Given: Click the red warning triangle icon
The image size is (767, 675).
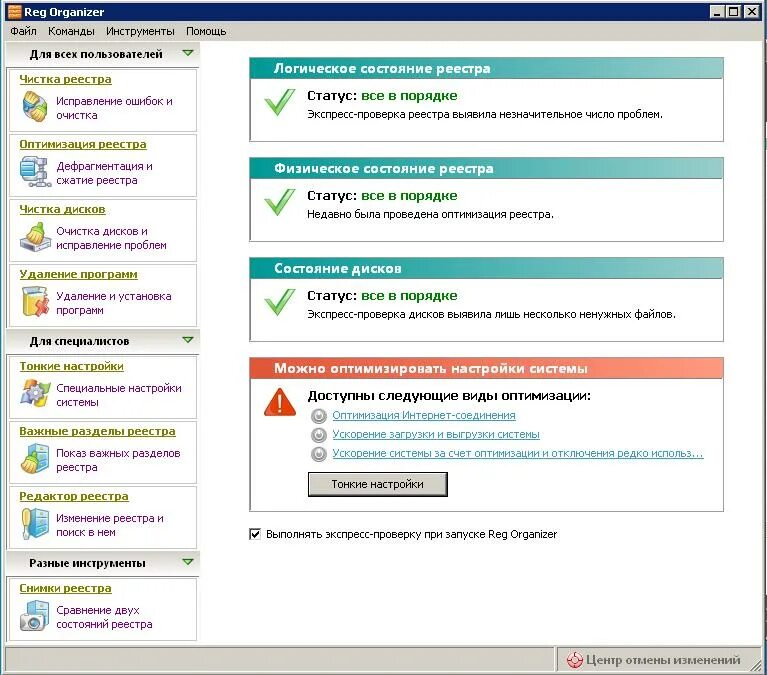Looking at the screenshot, I should [280, 402].
